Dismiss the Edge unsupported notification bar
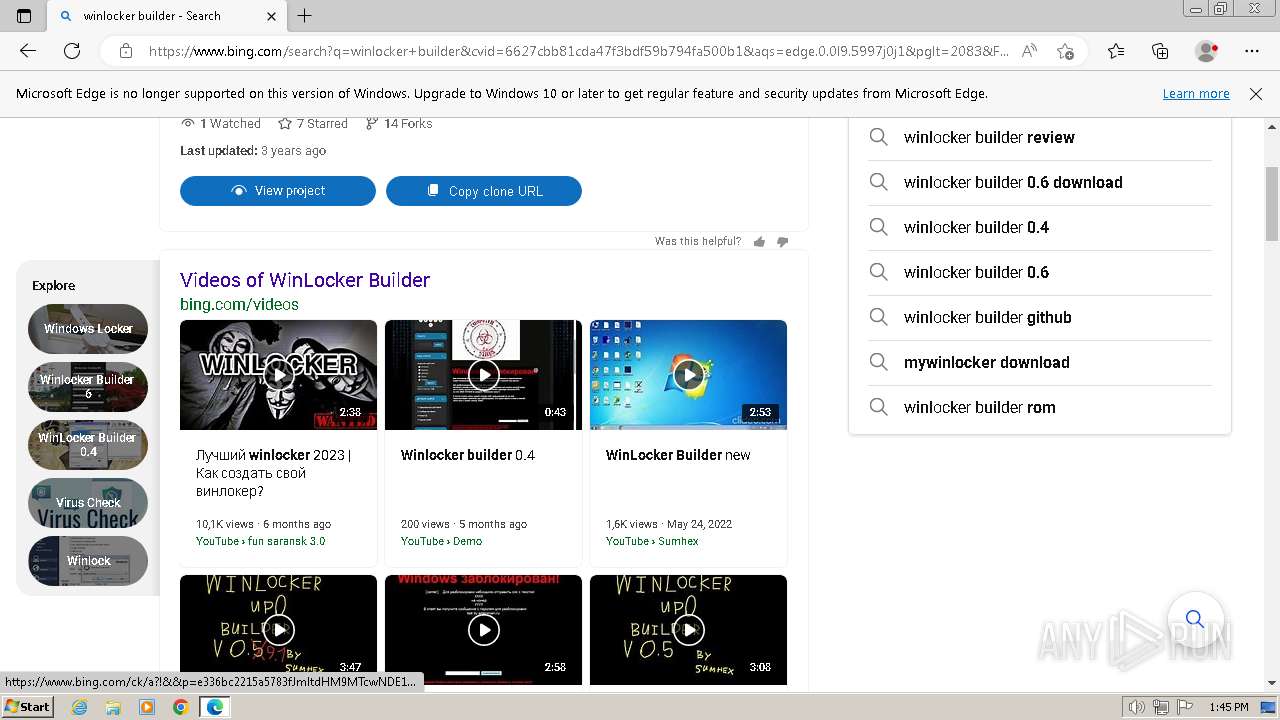Viewport: 1280px width, 720px height. [1256, 94]
